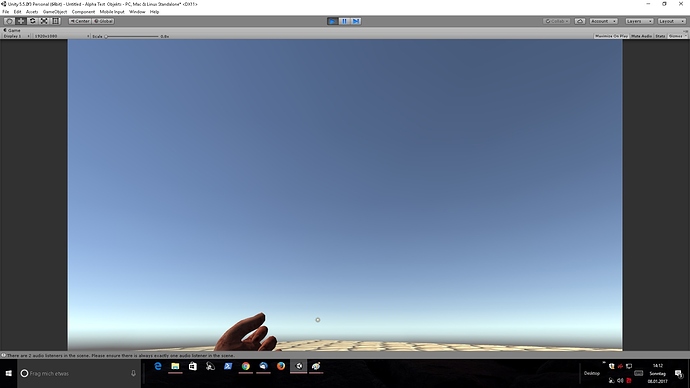
Task: Open the Layout dropdown
Action: point(672,21)
